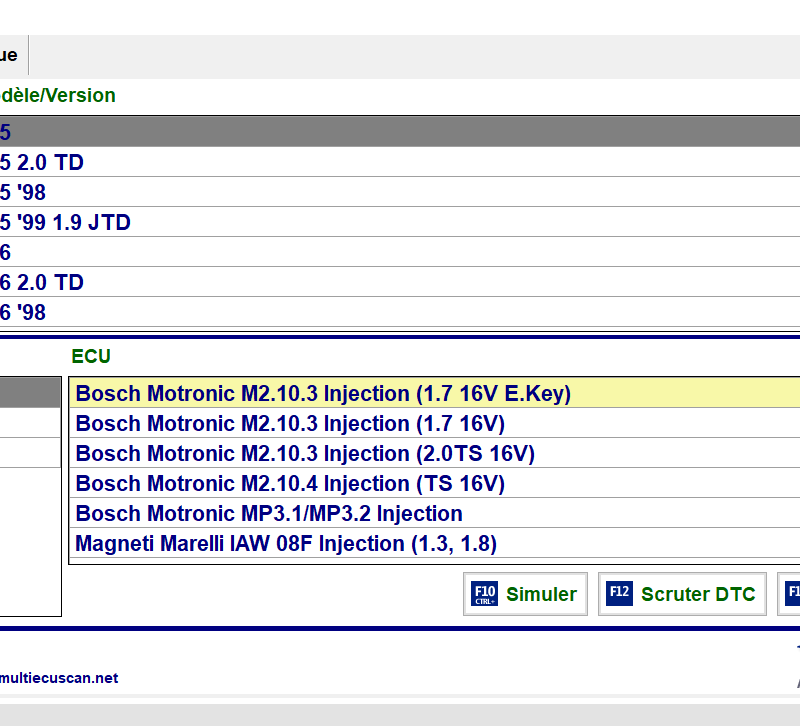This screenshot has height=726, width=800.
Task: Select Bosch Motronic M2.10.3 (2.0TS 16V) entry
Action: [305, 454]
